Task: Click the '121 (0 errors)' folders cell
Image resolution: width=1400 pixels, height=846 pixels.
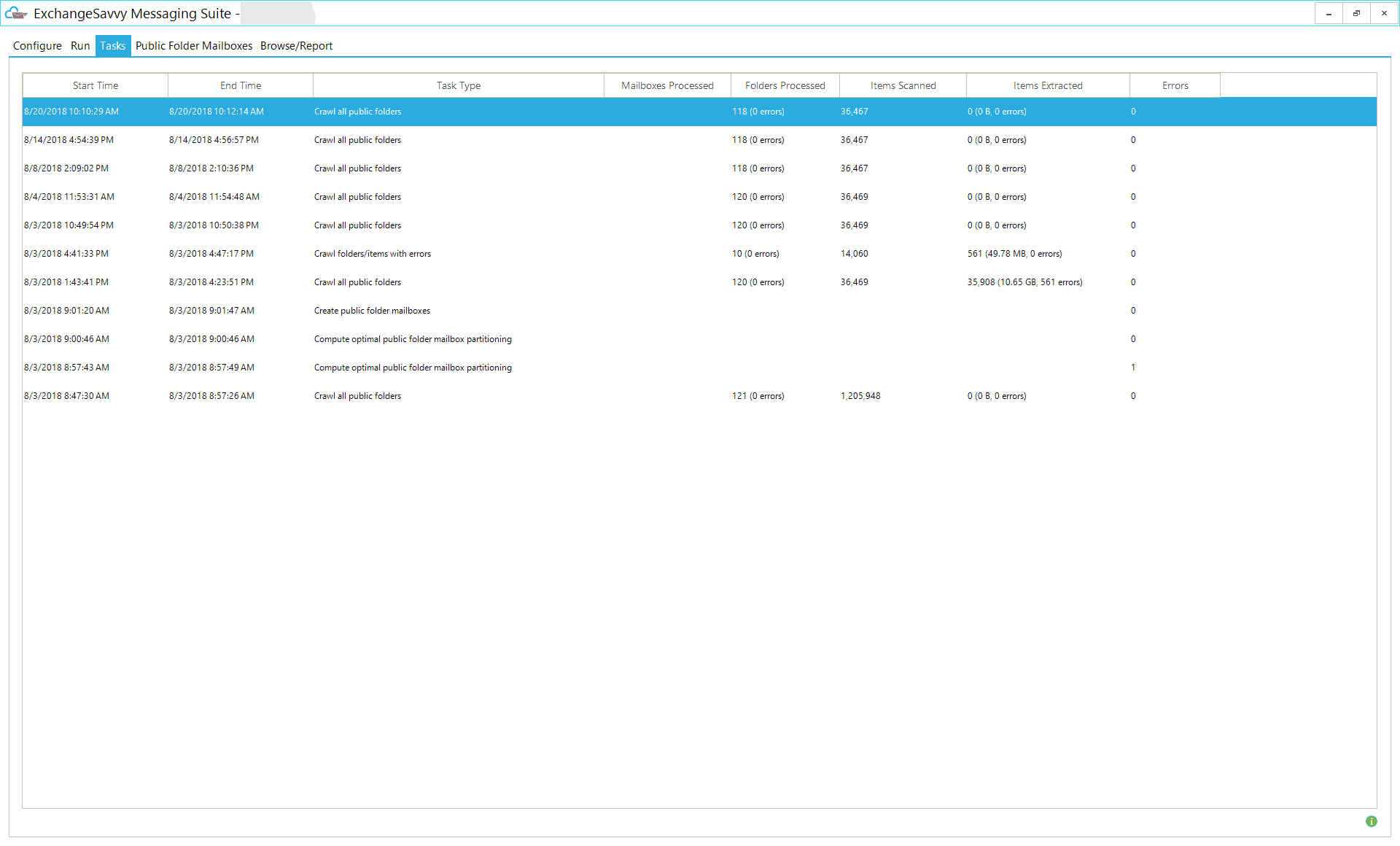Action: [758, 396]
